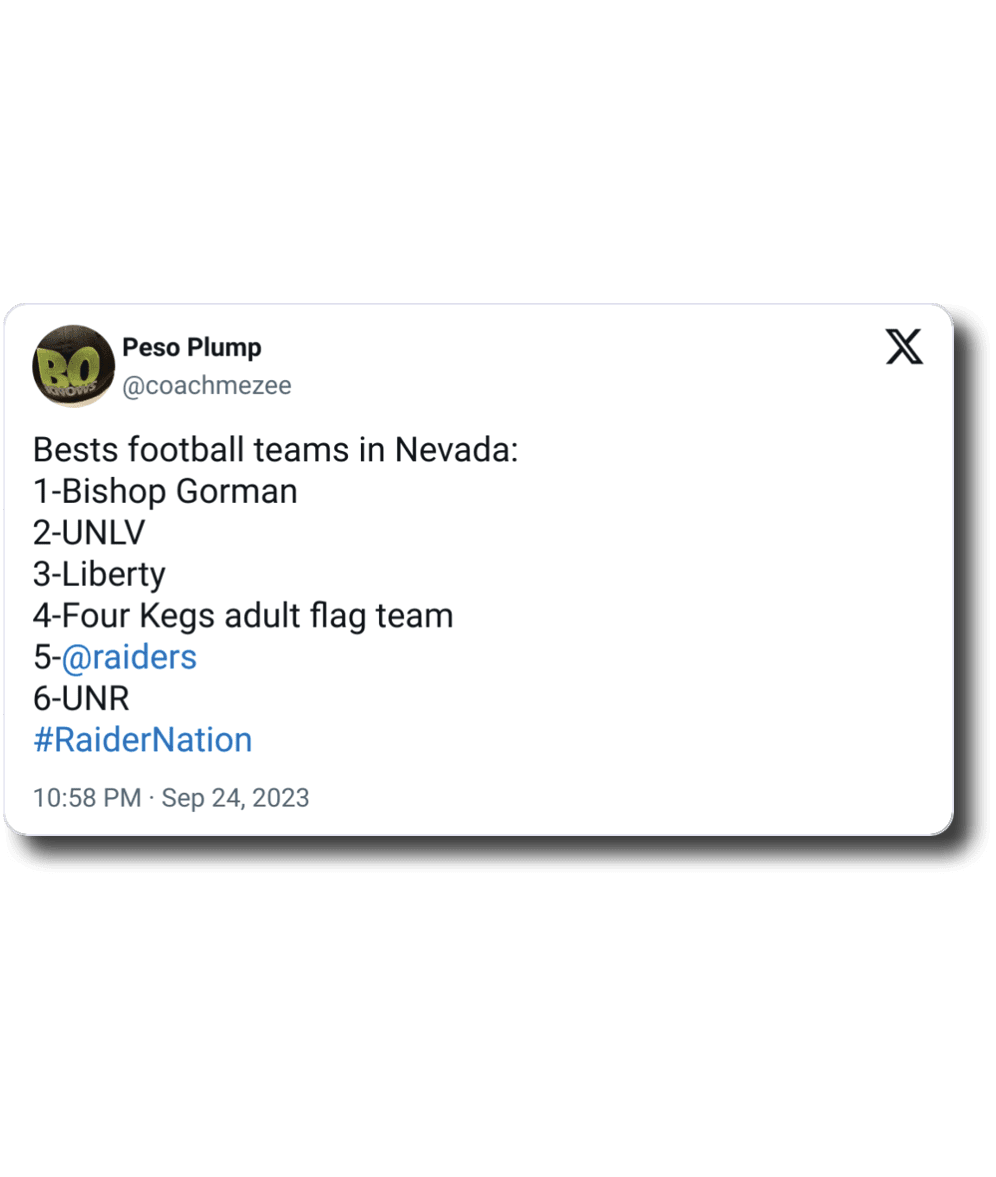
Task: Open the #RaiderNation hashtag
Action: pyautogui.click(x=143, y=740)
